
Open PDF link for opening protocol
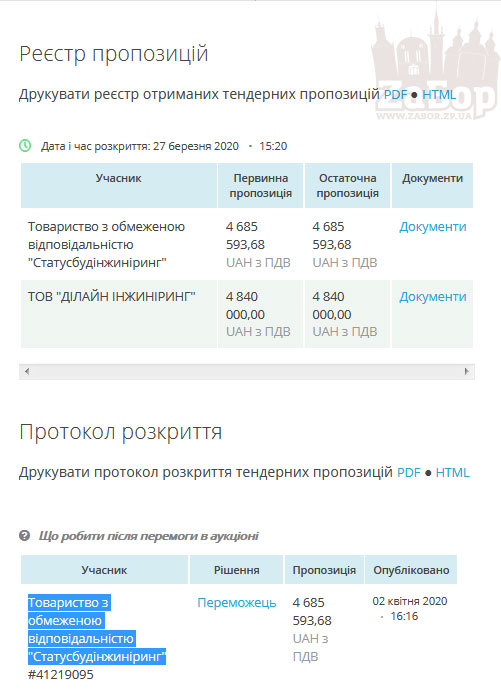click(x=408, y=472)
